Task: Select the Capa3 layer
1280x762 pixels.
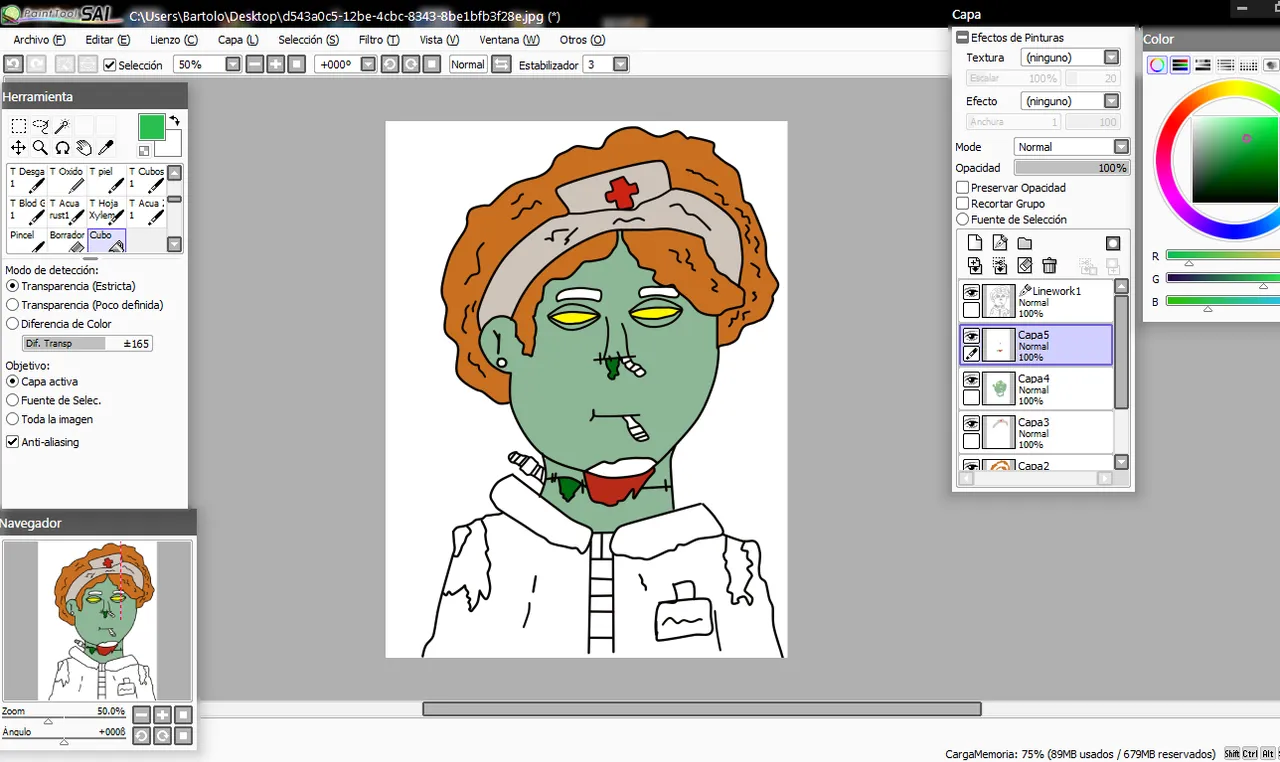Action: pos(1036,432)
